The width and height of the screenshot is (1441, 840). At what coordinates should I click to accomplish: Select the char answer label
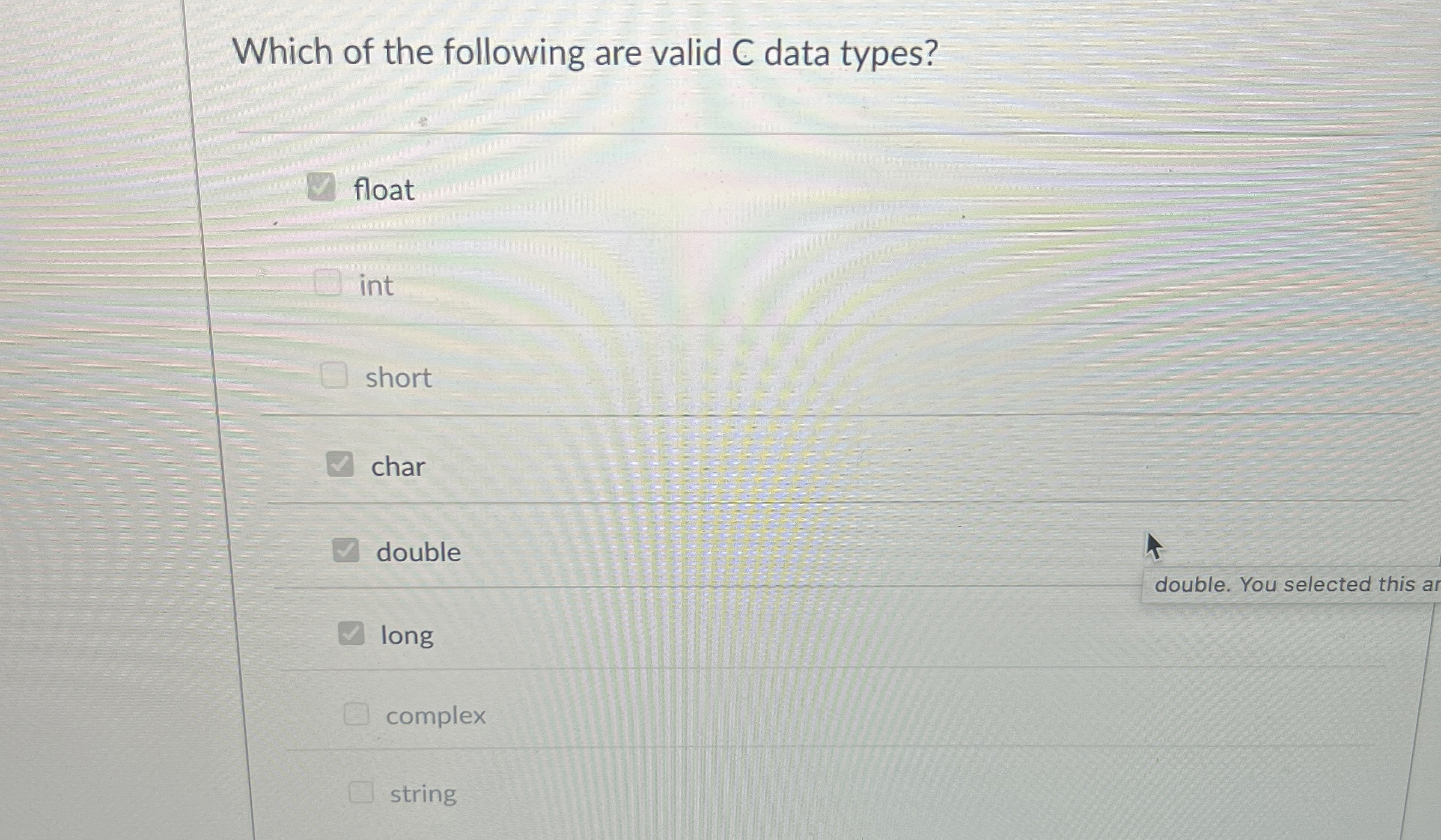click(x=397, y=466)
